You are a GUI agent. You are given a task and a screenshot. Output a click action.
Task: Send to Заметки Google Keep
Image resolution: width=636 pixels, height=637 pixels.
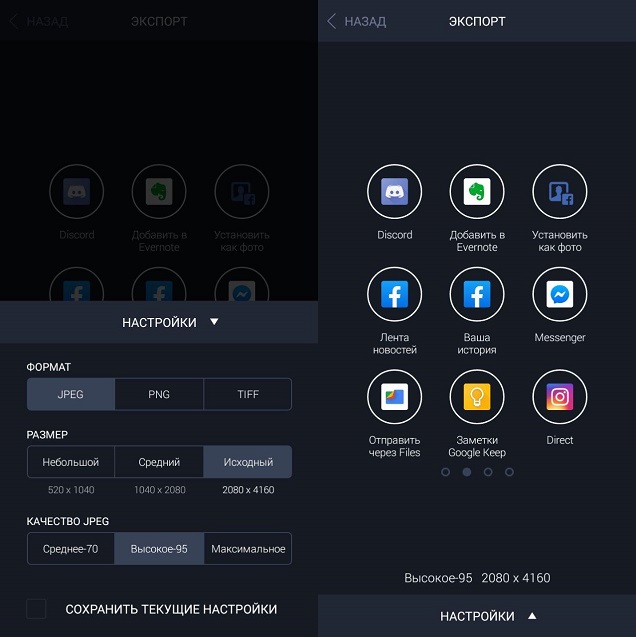[x=477, y=396]
